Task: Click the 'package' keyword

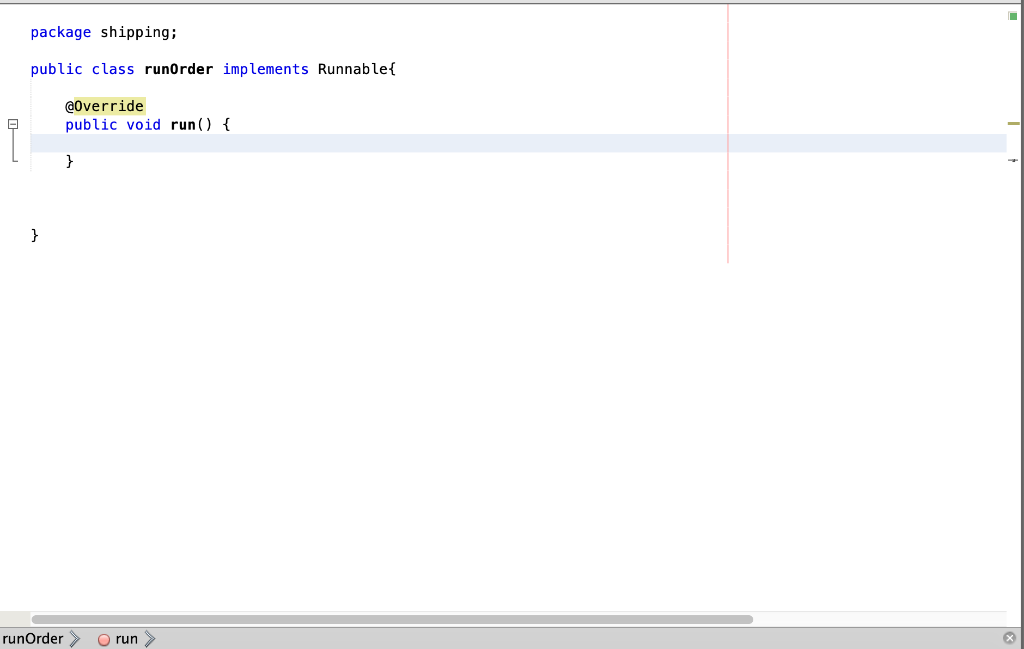Action: pos(61,33)
